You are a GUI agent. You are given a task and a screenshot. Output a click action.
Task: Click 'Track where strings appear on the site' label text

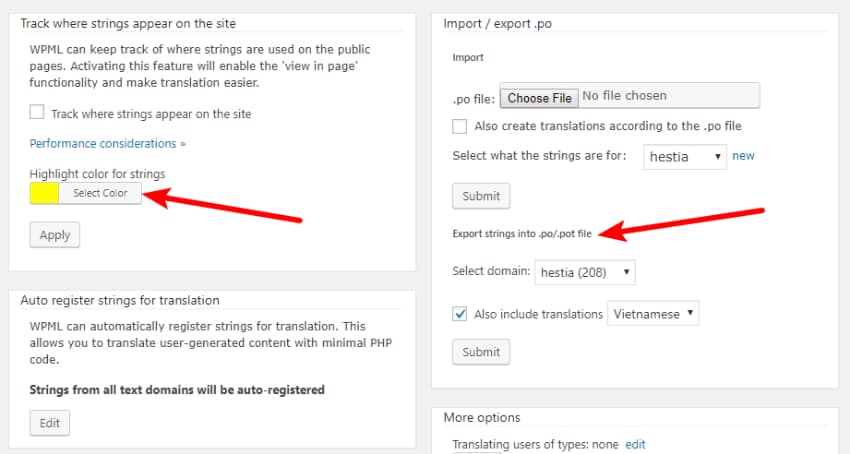tap(151, 113)
